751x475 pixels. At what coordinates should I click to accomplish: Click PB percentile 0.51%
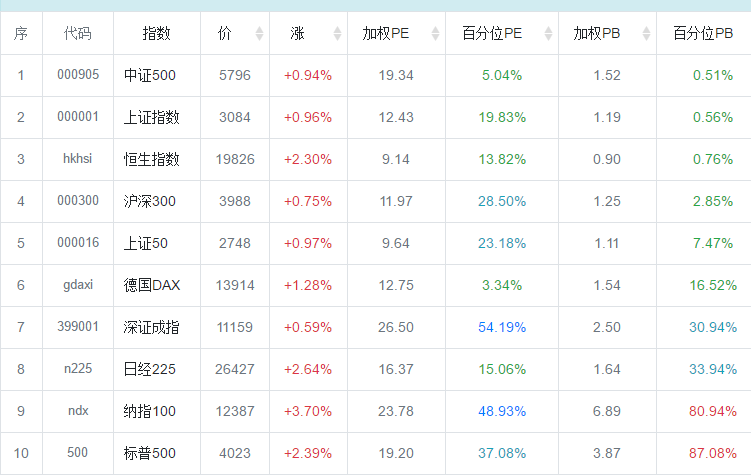(x=713, y=76)
